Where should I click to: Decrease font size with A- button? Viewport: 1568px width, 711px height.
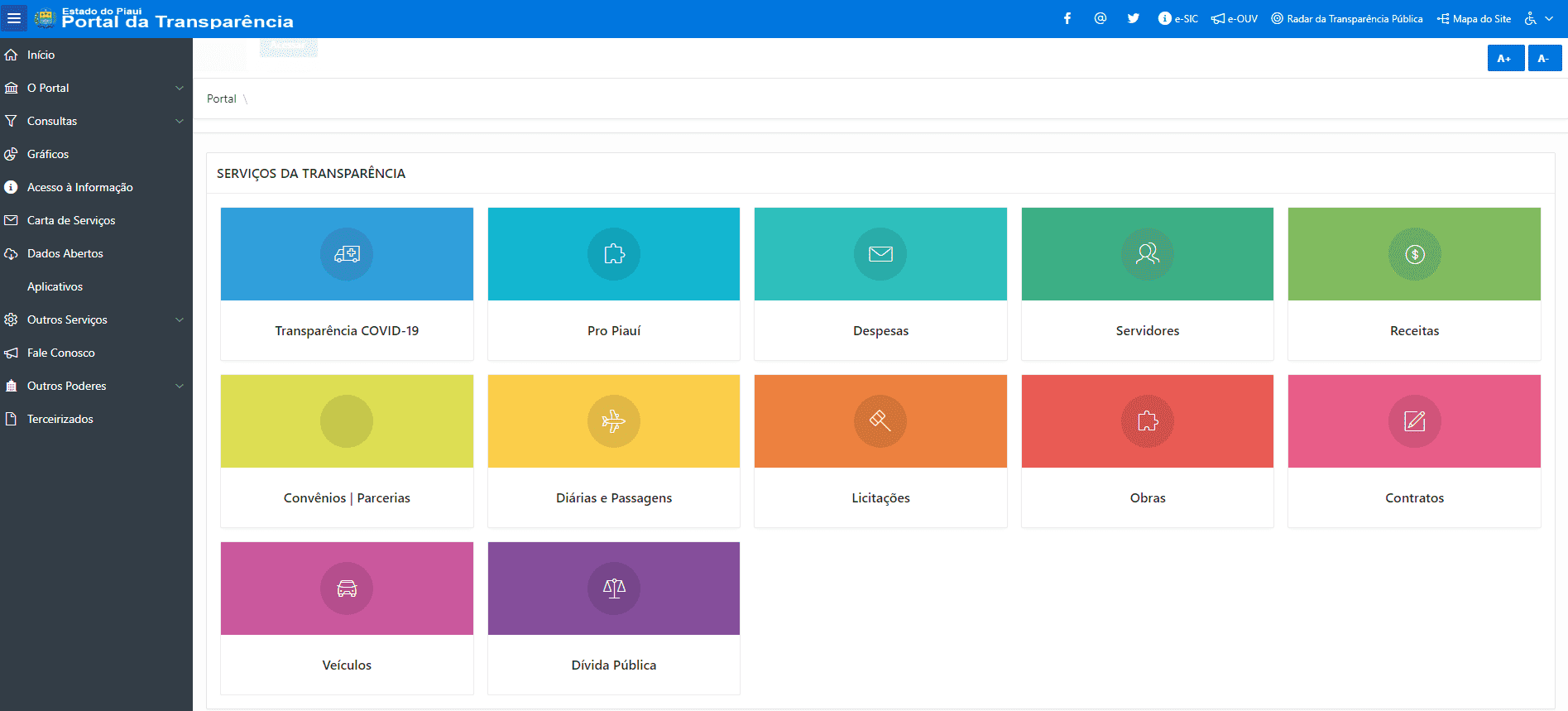tap(1545, 59)
